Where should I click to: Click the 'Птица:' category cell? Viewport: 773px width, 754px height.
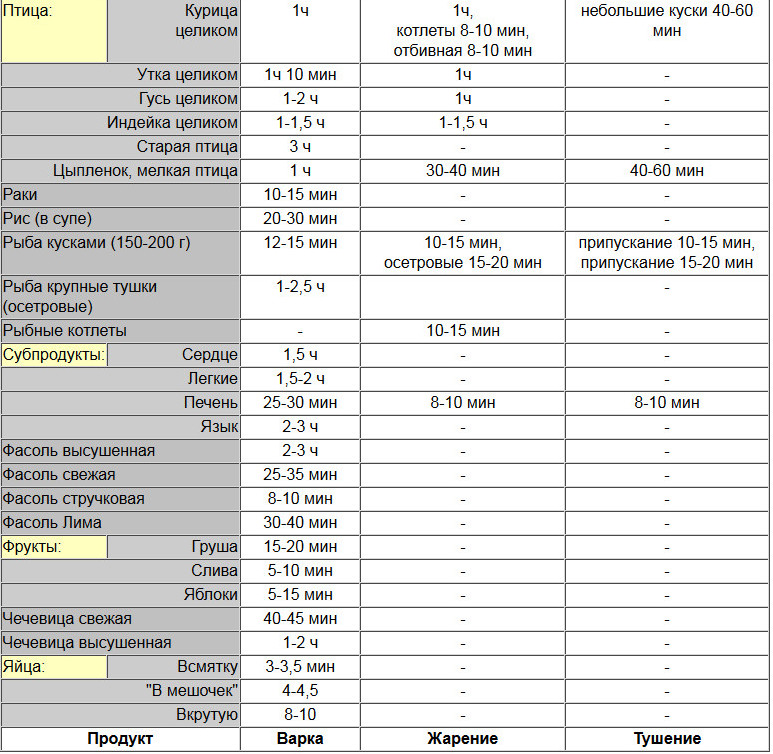point(54,31)
